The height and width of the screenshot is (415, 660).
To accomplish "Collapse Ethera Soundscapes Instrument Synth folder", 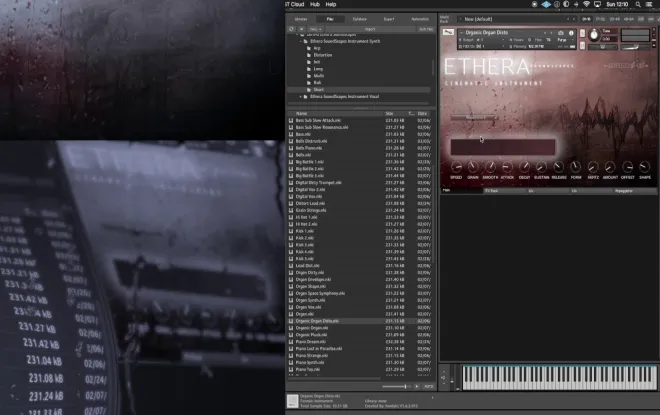I will coord(301,41).
